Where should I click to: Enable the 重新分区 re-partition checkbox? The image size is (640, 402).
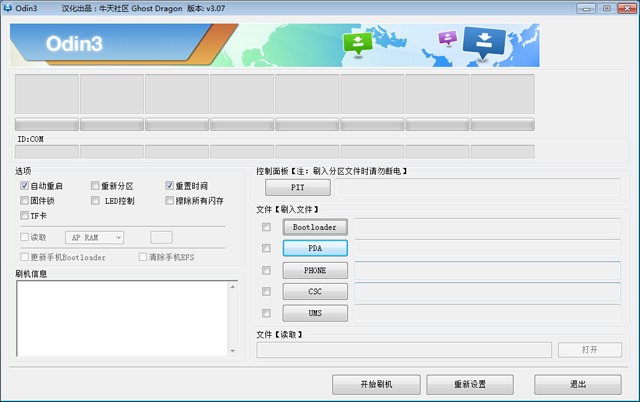point(95,186)
